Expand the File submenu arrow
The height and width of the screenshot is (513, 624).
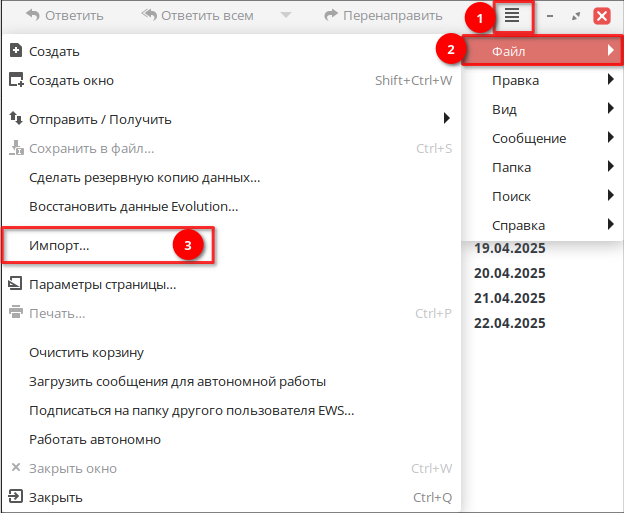point(611,50)
